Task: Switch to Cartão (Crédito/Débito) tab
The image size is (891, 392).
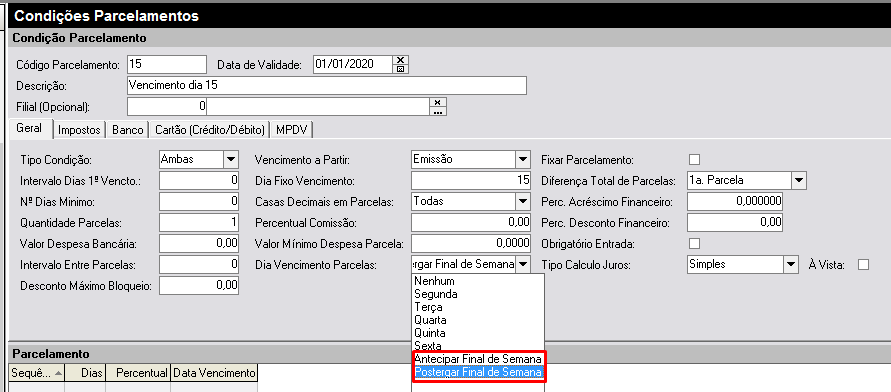Action: (x=210, y=130)
